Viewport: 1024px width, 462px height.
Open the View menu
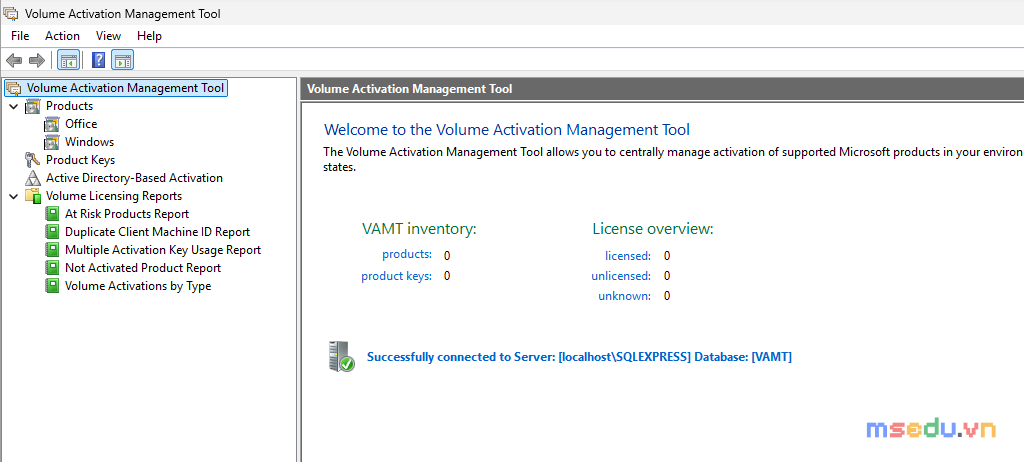(108, 36)
